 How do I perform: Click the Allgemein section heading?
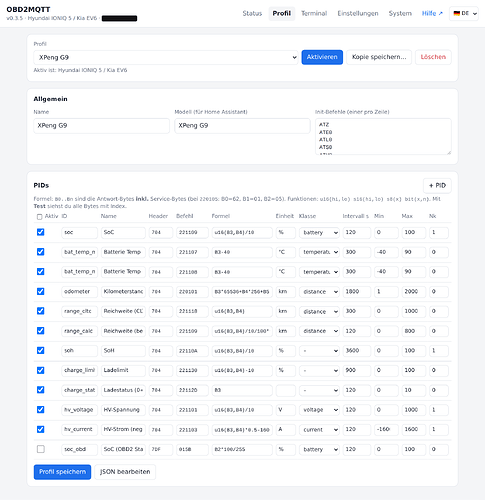(50, 99)
